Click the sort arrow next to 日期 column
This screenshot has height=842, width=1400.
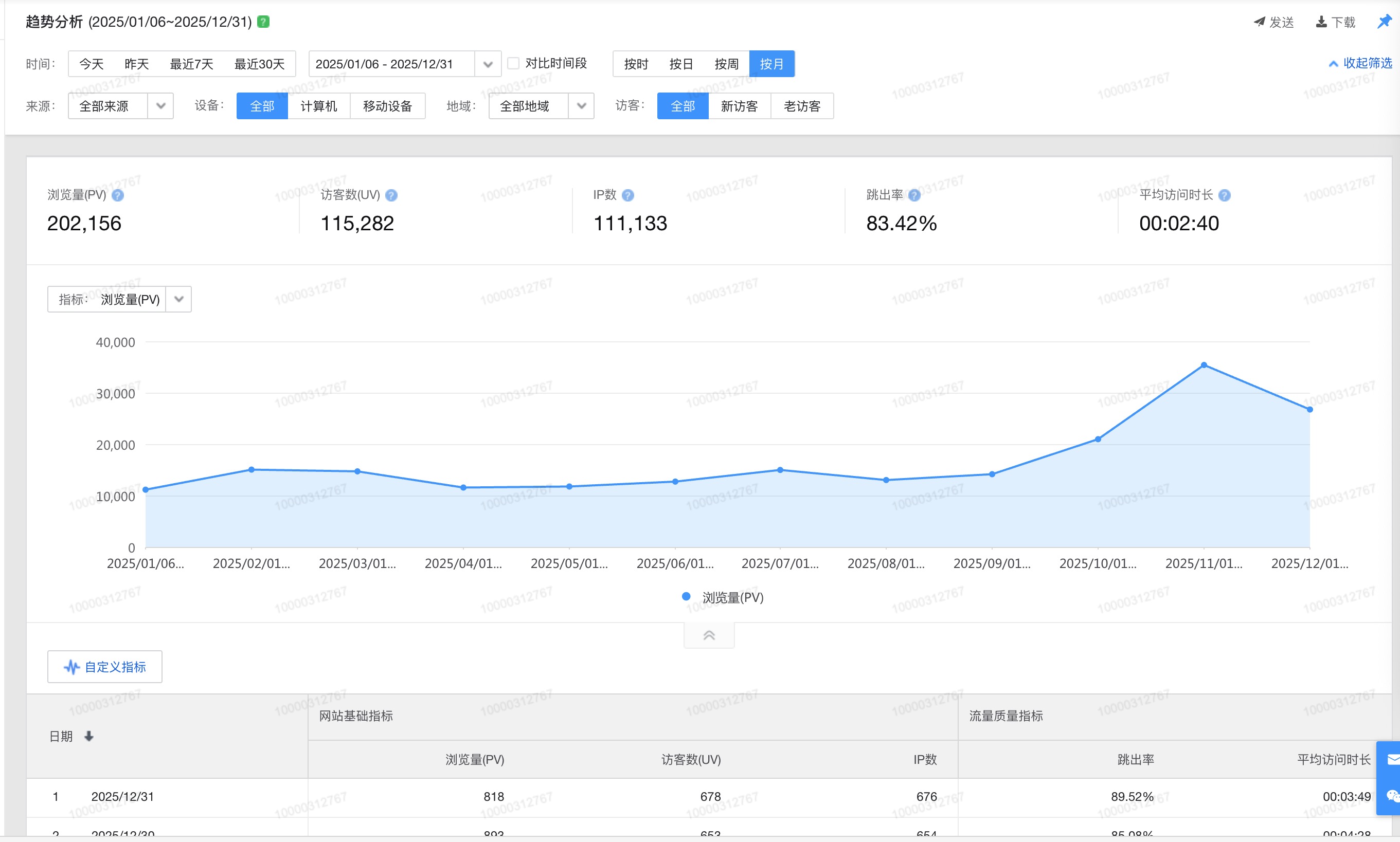point(88,736)
